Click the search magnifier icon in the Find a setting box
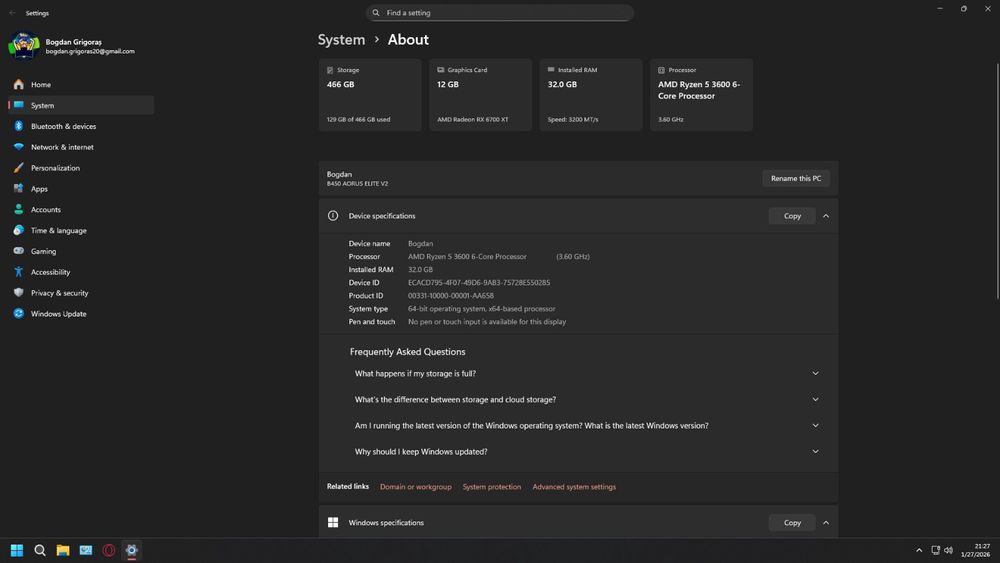This screenshot has height=563, width=1000. click(x=376, y=13)
